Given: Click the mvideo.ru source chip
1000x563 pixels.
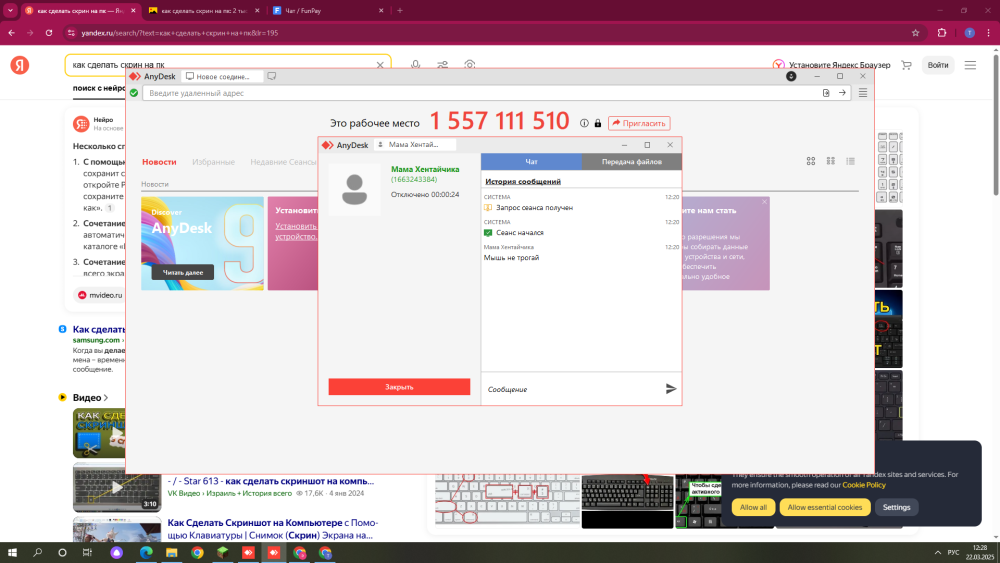Looking at the screenshot, I should tap(99, 295).
